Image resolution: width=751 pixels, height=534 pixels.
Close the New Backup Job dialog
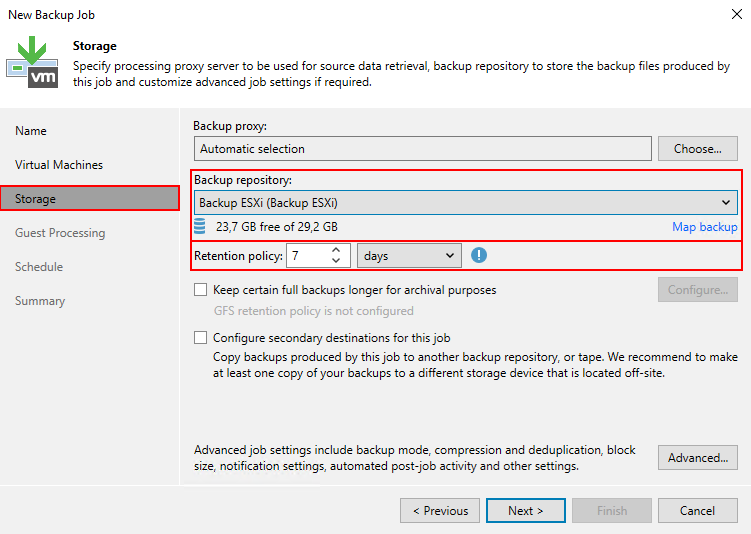737,14
